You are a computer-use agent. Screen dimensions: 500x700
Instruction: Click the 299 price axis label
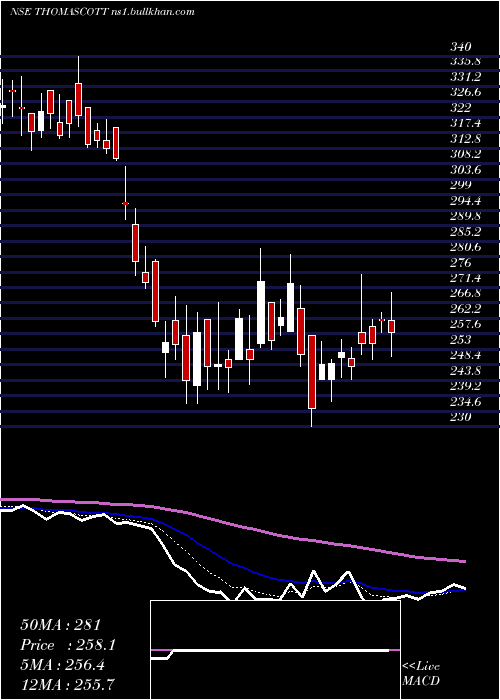(x=461, y=185)
